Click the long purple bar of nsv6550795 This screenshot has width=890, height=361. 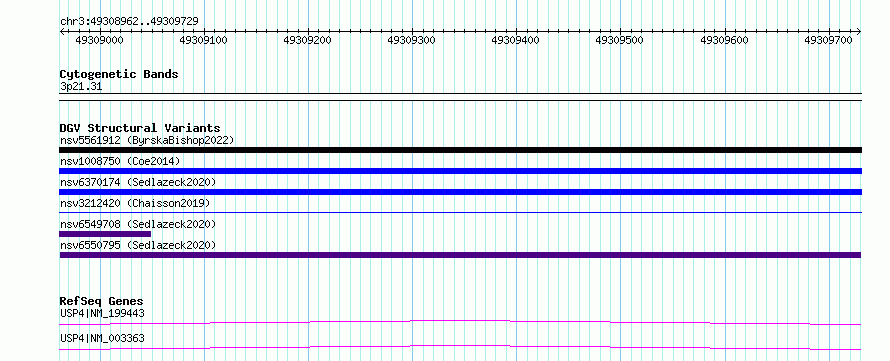[x=460, y=255]
